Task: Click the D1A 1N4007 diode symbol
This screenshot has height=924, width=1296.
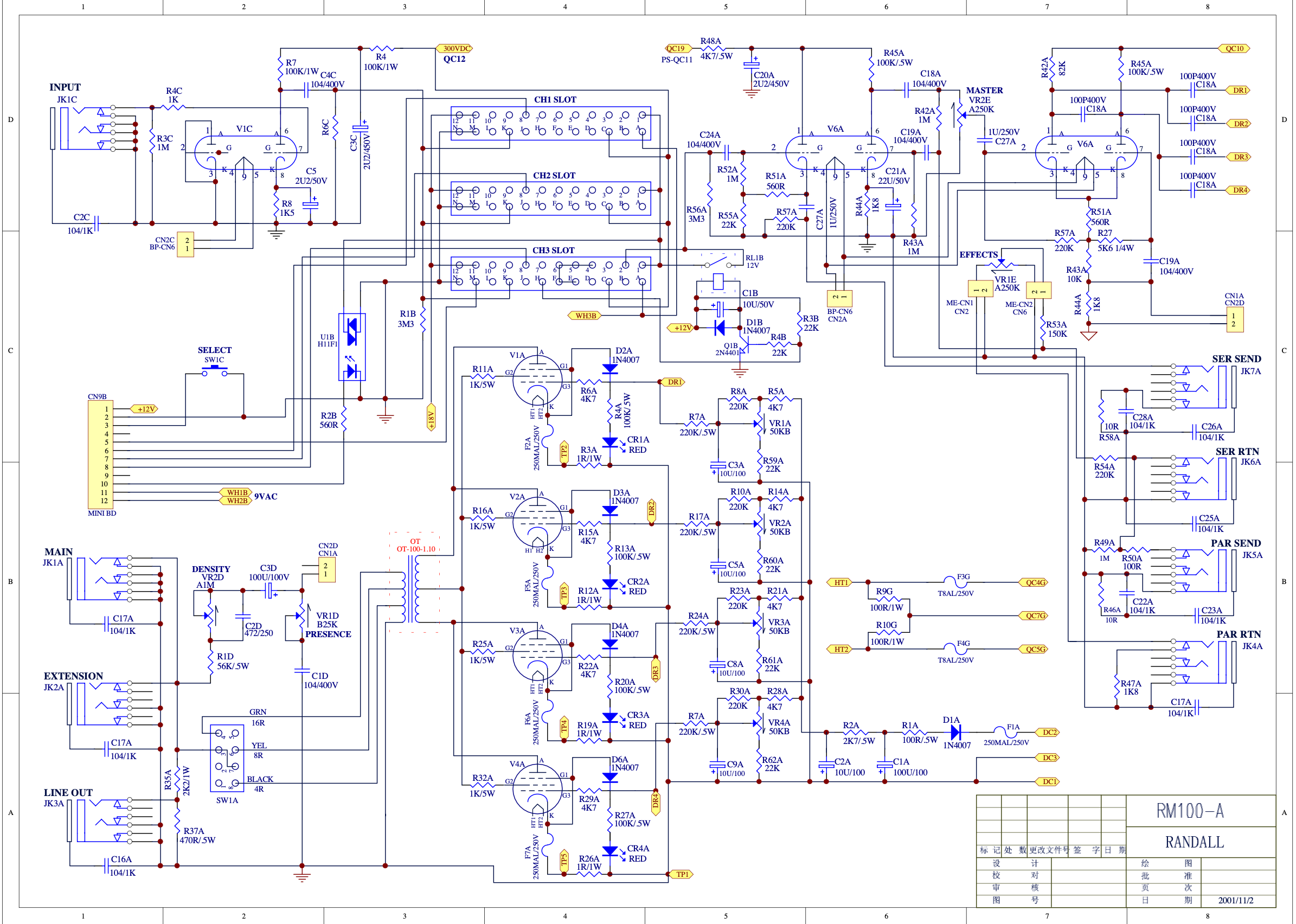Action: (x=956, y=732)
